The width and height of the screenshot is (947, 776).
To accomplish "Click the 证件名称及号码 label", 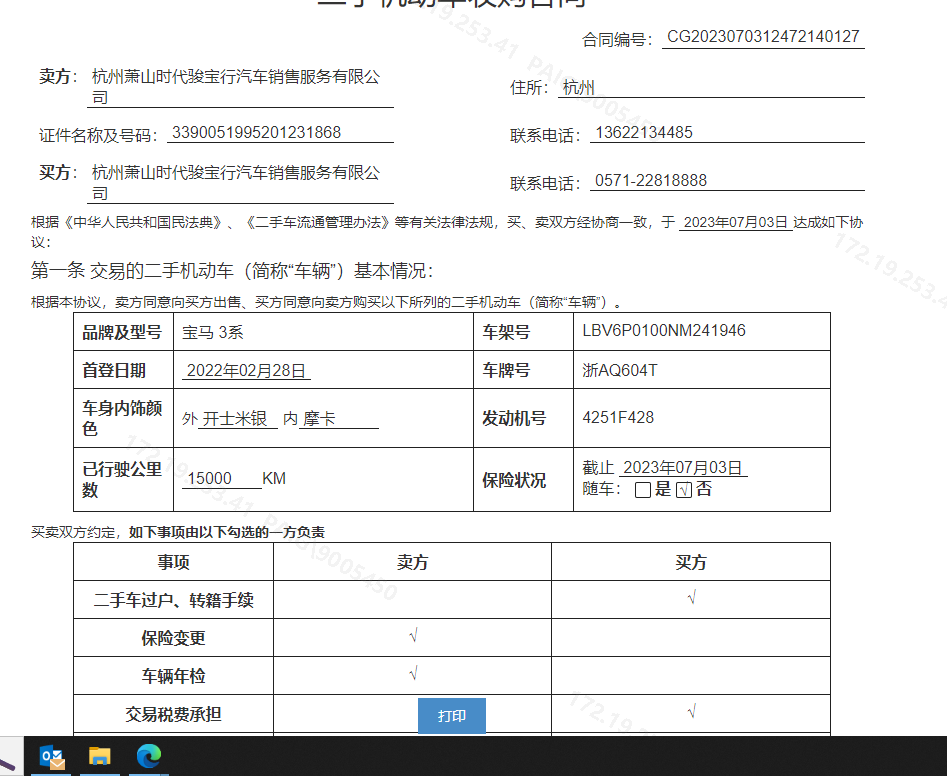I will [98, 135].
